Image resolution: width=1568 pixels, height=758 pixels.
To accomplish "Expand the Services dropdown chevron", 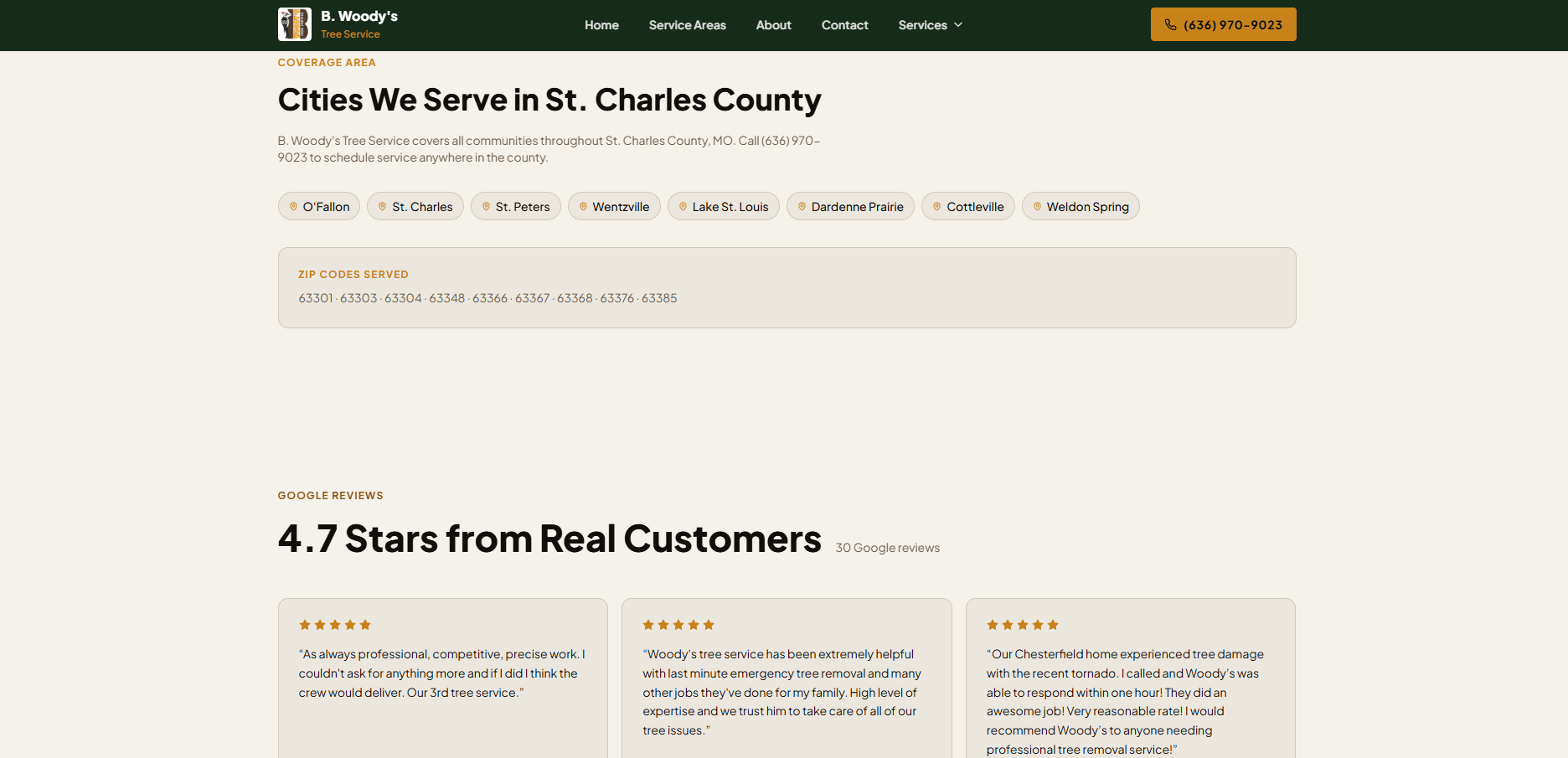I will tap(958, 25).
